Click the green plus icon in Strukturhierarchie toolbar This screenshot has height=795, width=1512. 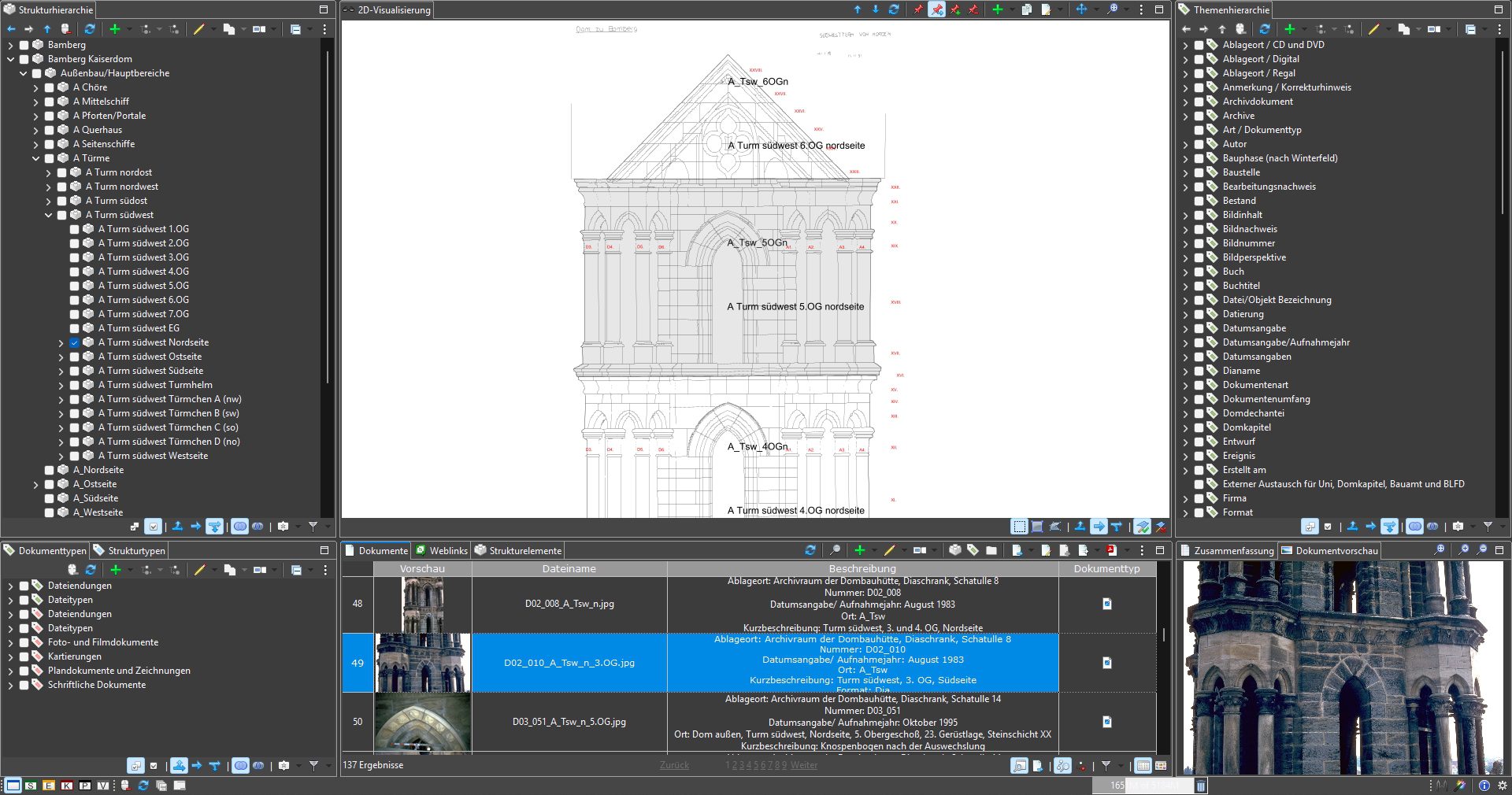coord(115,29)
